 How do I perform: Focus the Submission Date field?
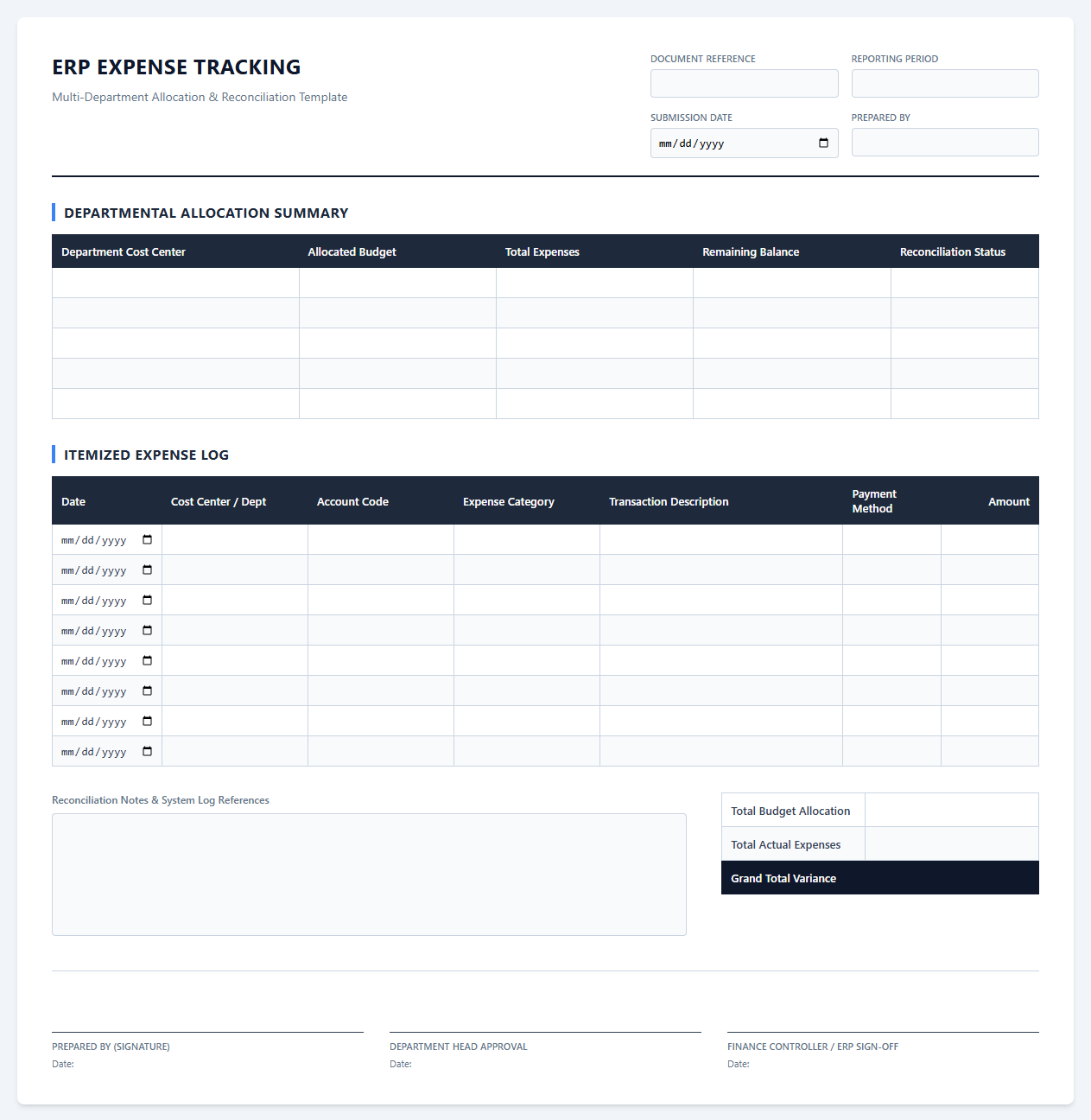tap(744, 143)
